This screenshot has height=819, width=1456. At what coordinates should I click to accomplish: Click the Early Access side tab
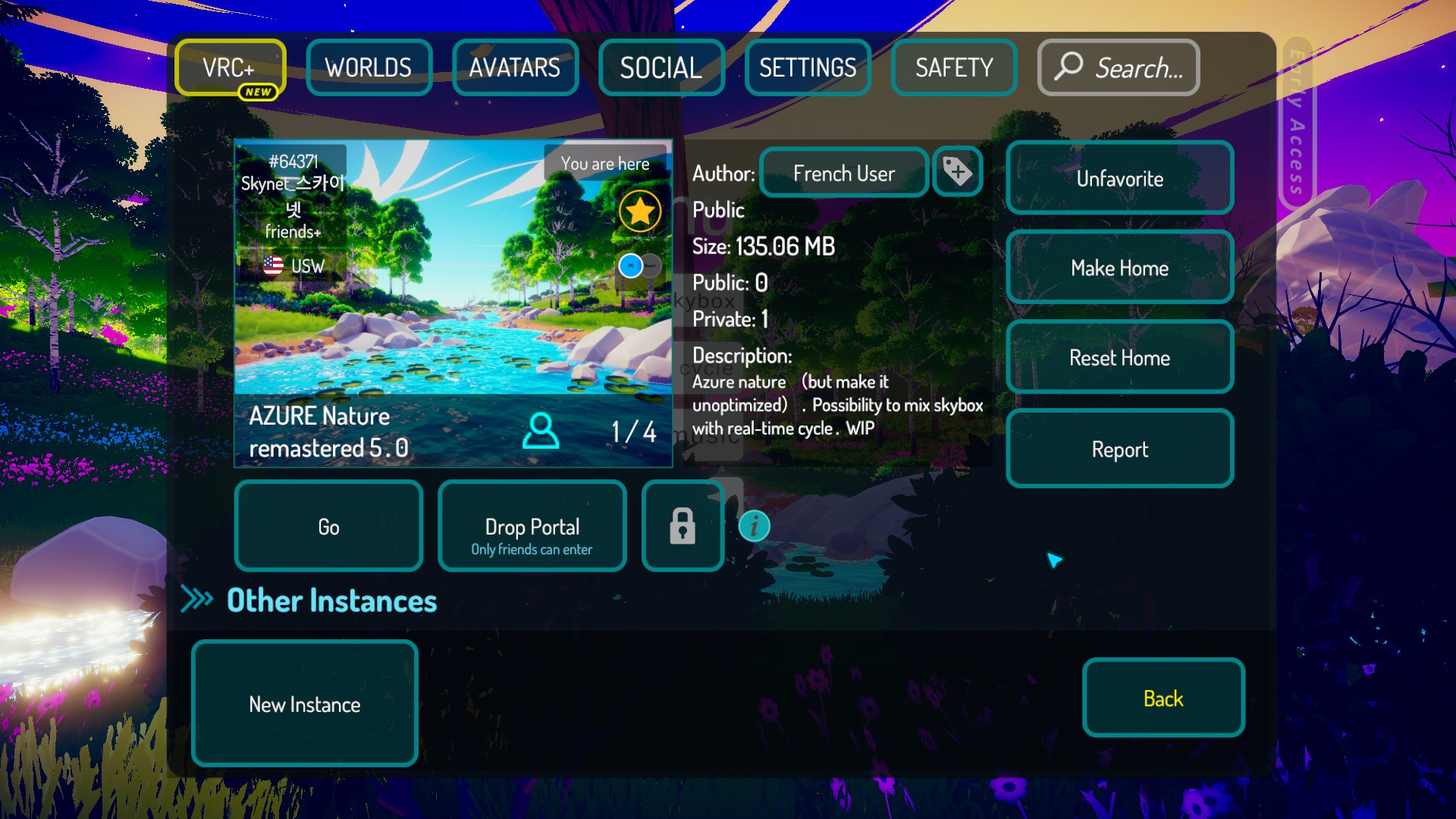[x=1297, y=123]
